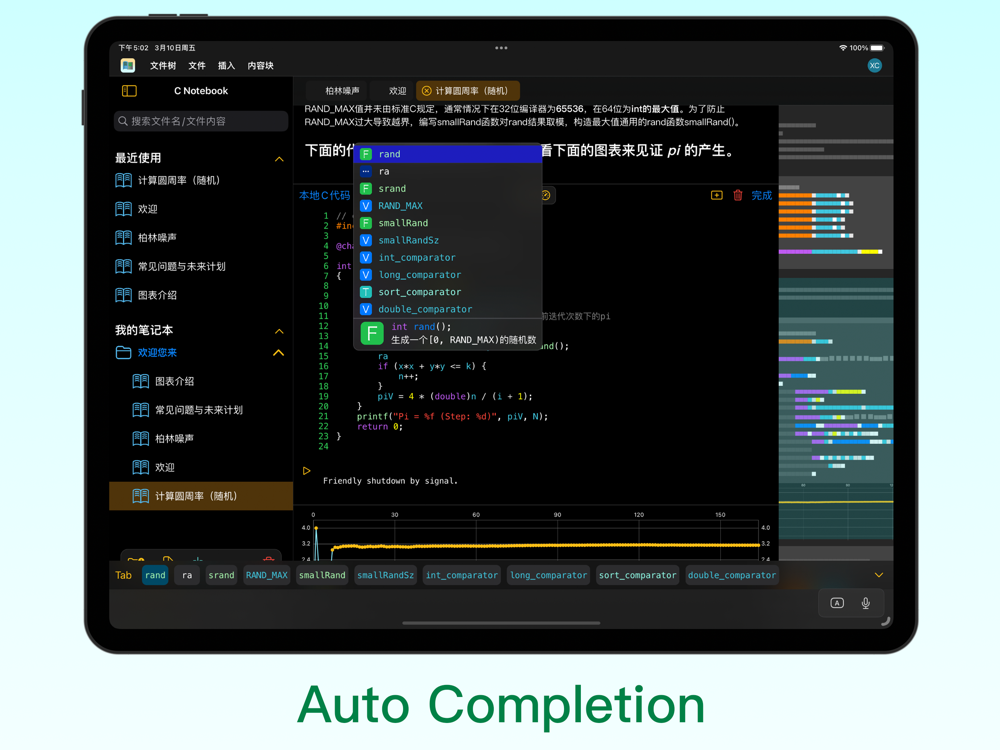Click the code minimap preview
Image resolution: width=1000 pixels, height=750 pixels.
[x=835, y=332]
